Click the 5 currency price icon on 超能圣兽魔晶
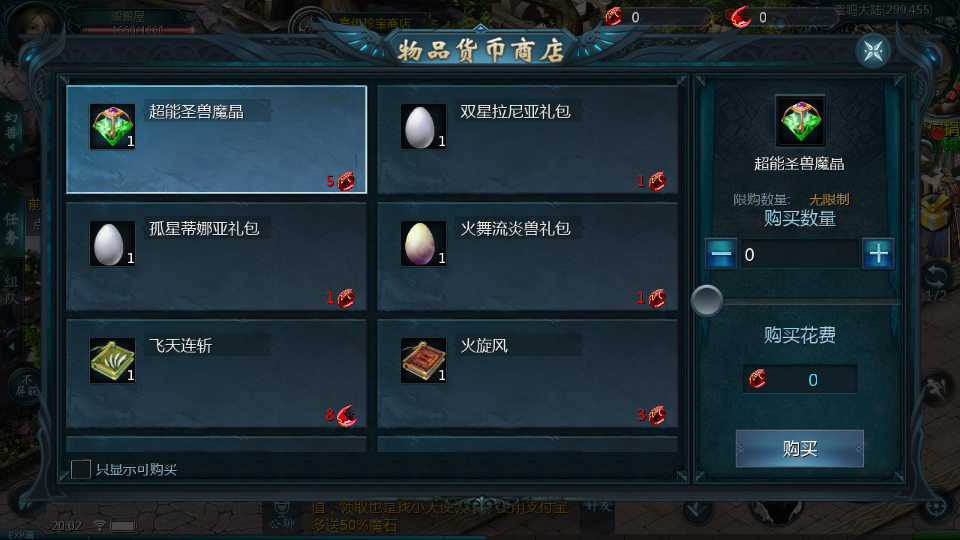The image size is (960, 540). point(346,181)
